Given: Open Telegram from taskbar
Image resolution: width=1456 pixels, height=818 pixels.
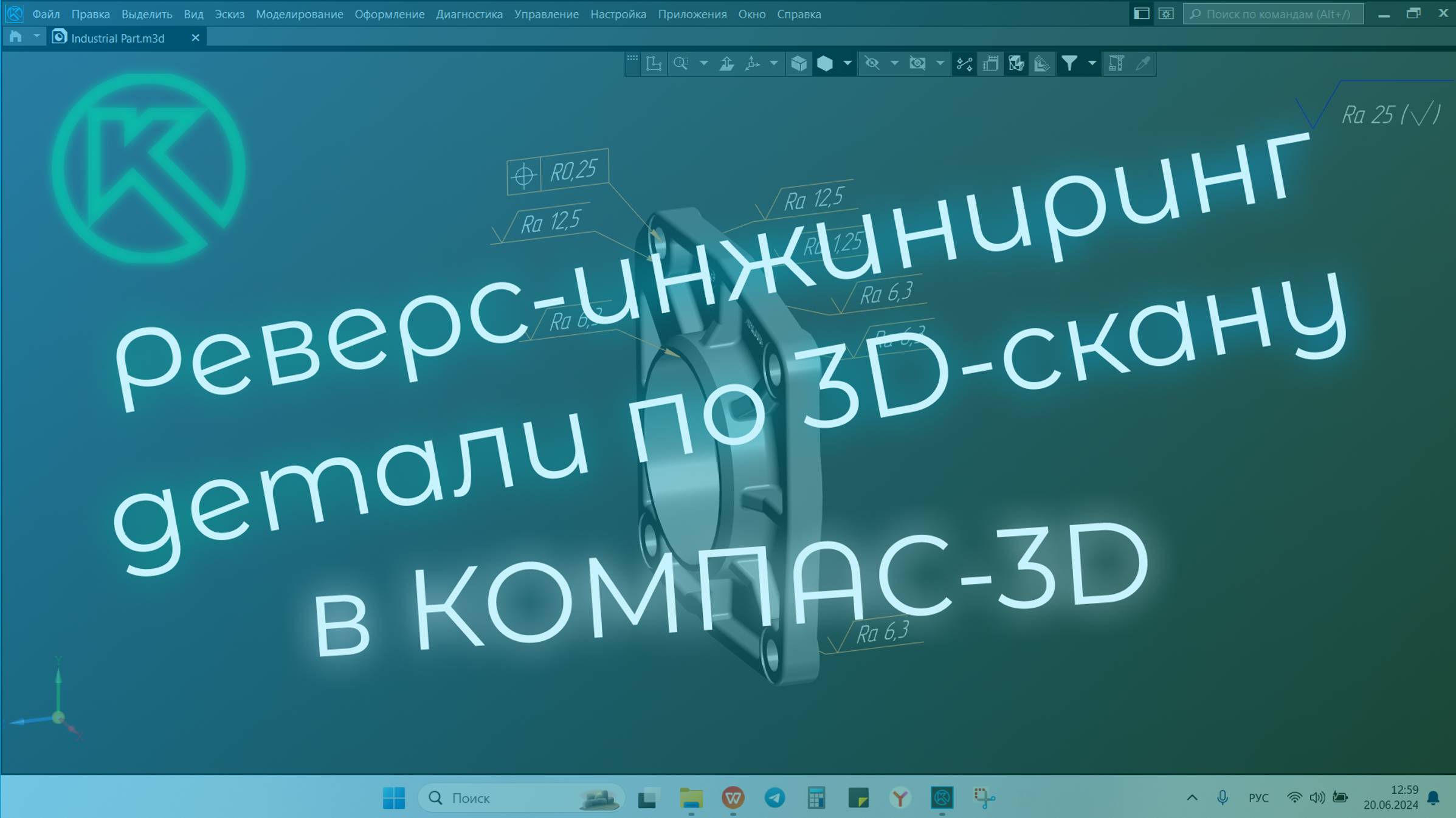Looking at the screenshot, I should (x=775, y=797).
